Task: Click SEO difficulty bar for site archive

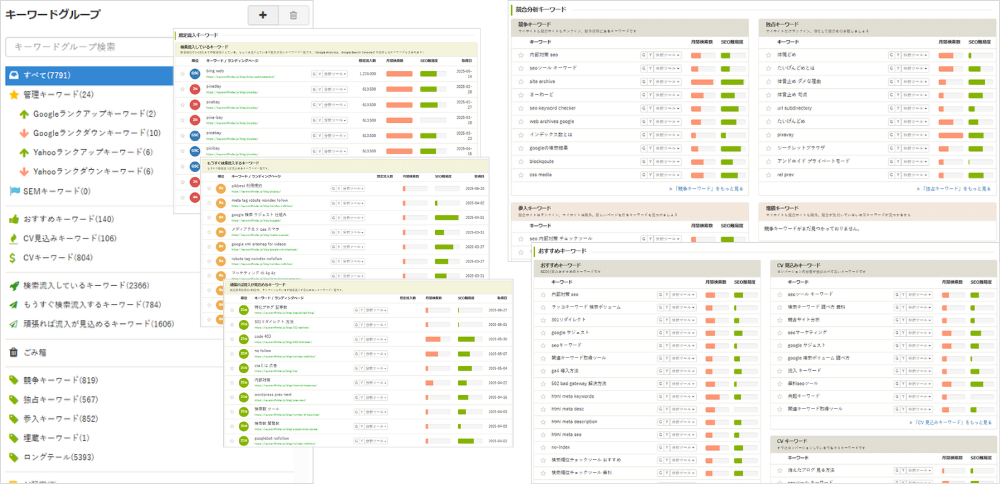Action: click(x=733, y=80)
